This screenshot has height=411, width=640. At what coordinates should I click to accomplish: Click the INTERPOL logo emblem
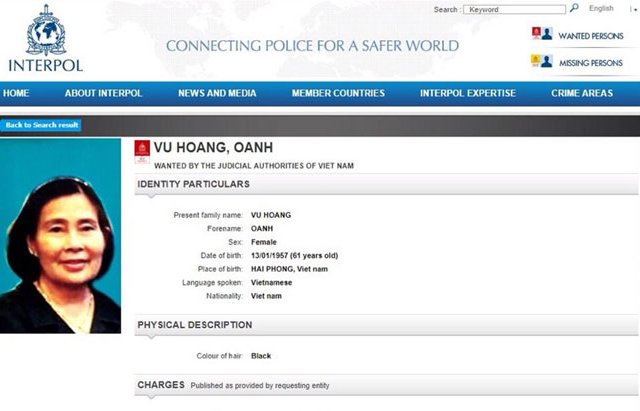click(45, 30)
